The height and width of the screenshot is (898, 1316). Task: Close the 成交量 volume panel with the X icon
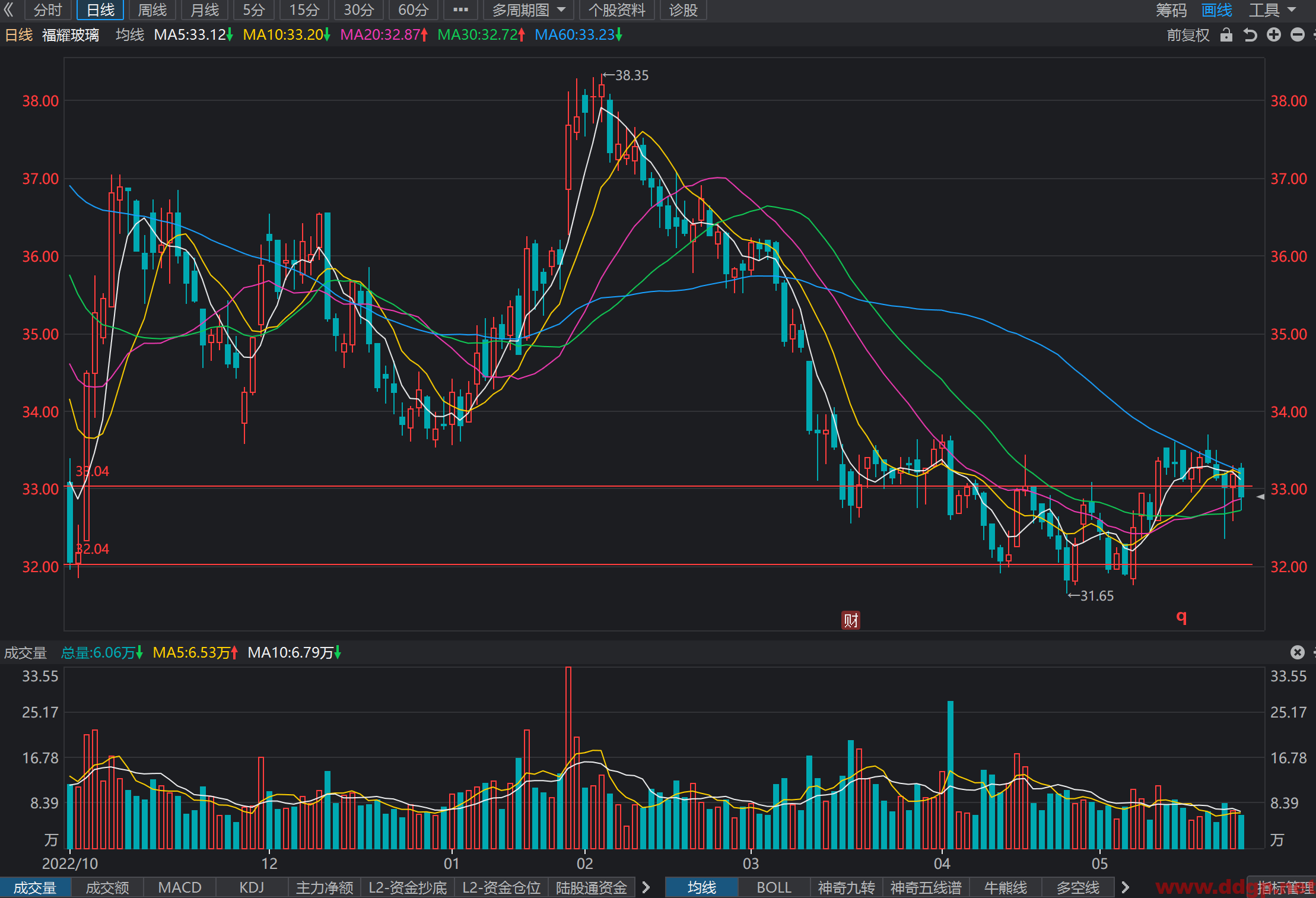click(x=1298, y=652)
